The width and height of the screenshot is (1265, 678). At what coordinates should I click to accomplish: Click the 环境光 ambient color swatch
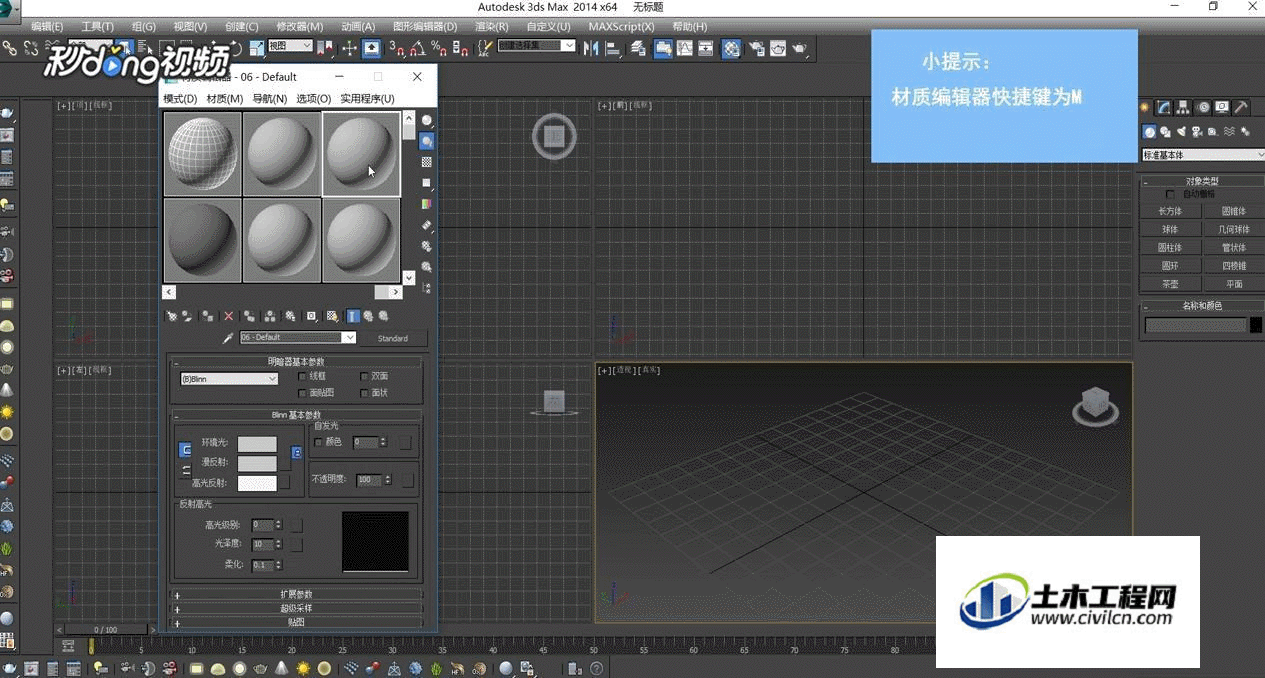pos(257,444)
